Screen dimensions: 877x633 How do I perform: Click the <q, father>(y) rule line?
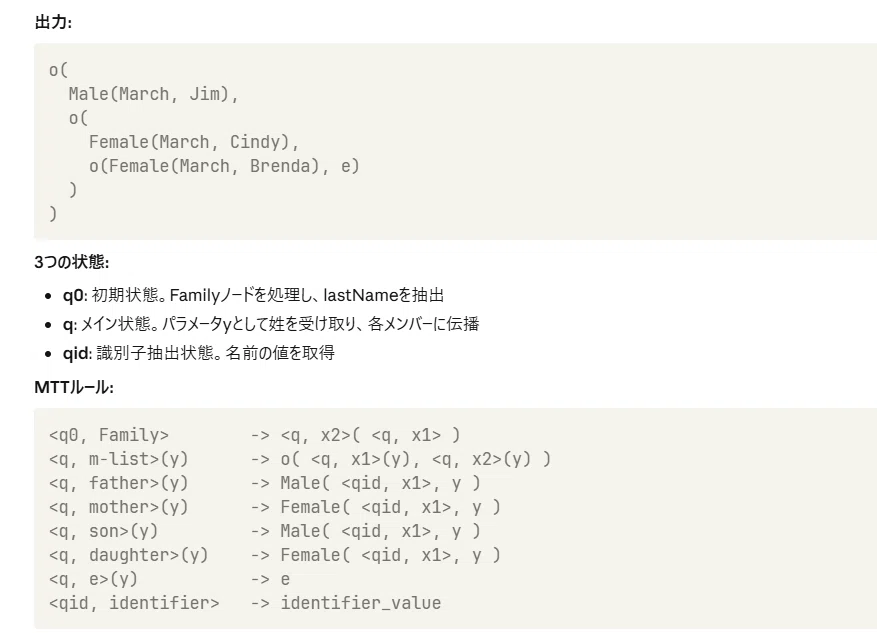[x=265, y=483]
